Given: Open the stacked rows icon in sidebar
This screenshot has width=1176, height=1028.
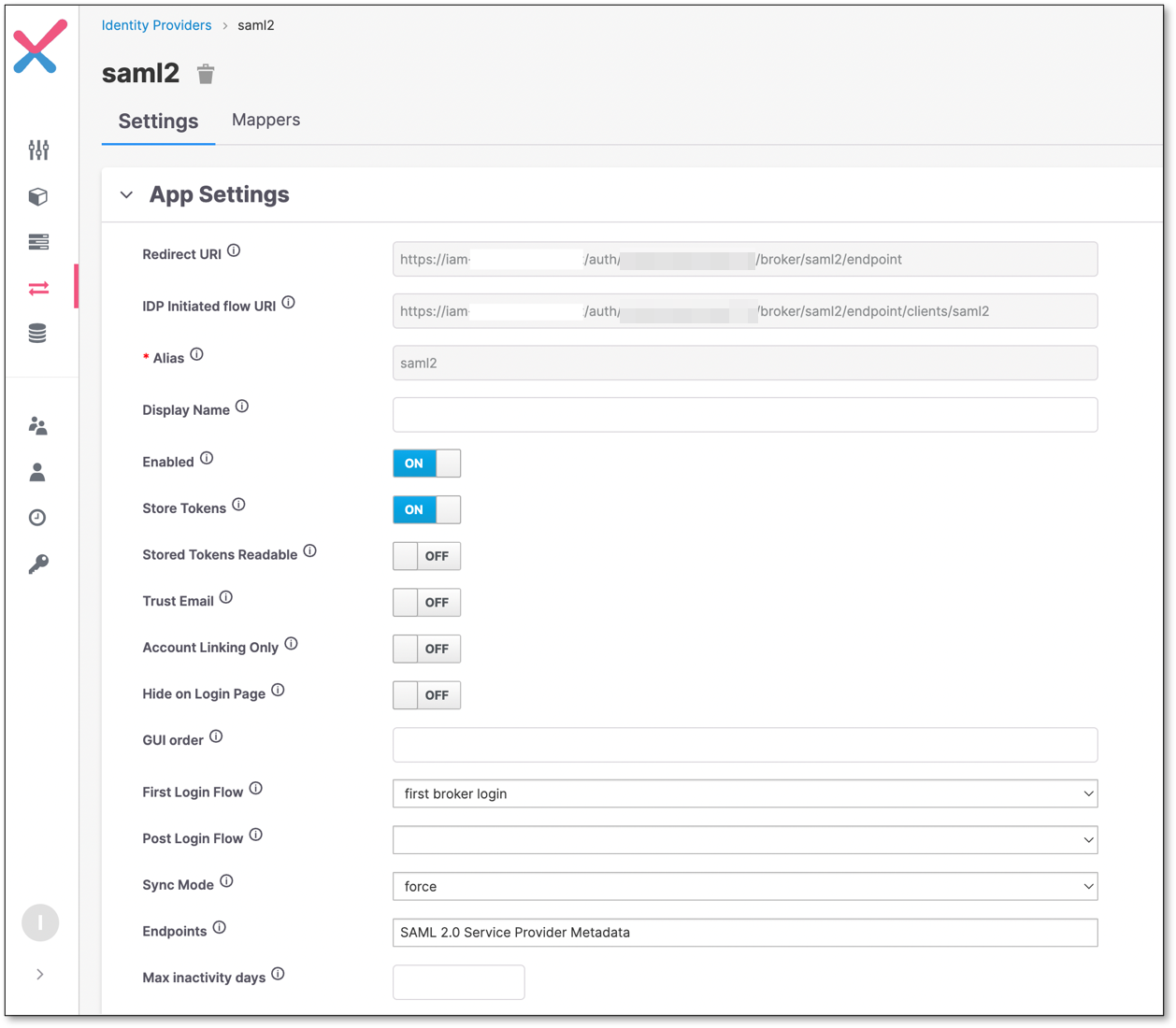Looking at the screenshot, I should pyautogui.click(x=38, y=242).
